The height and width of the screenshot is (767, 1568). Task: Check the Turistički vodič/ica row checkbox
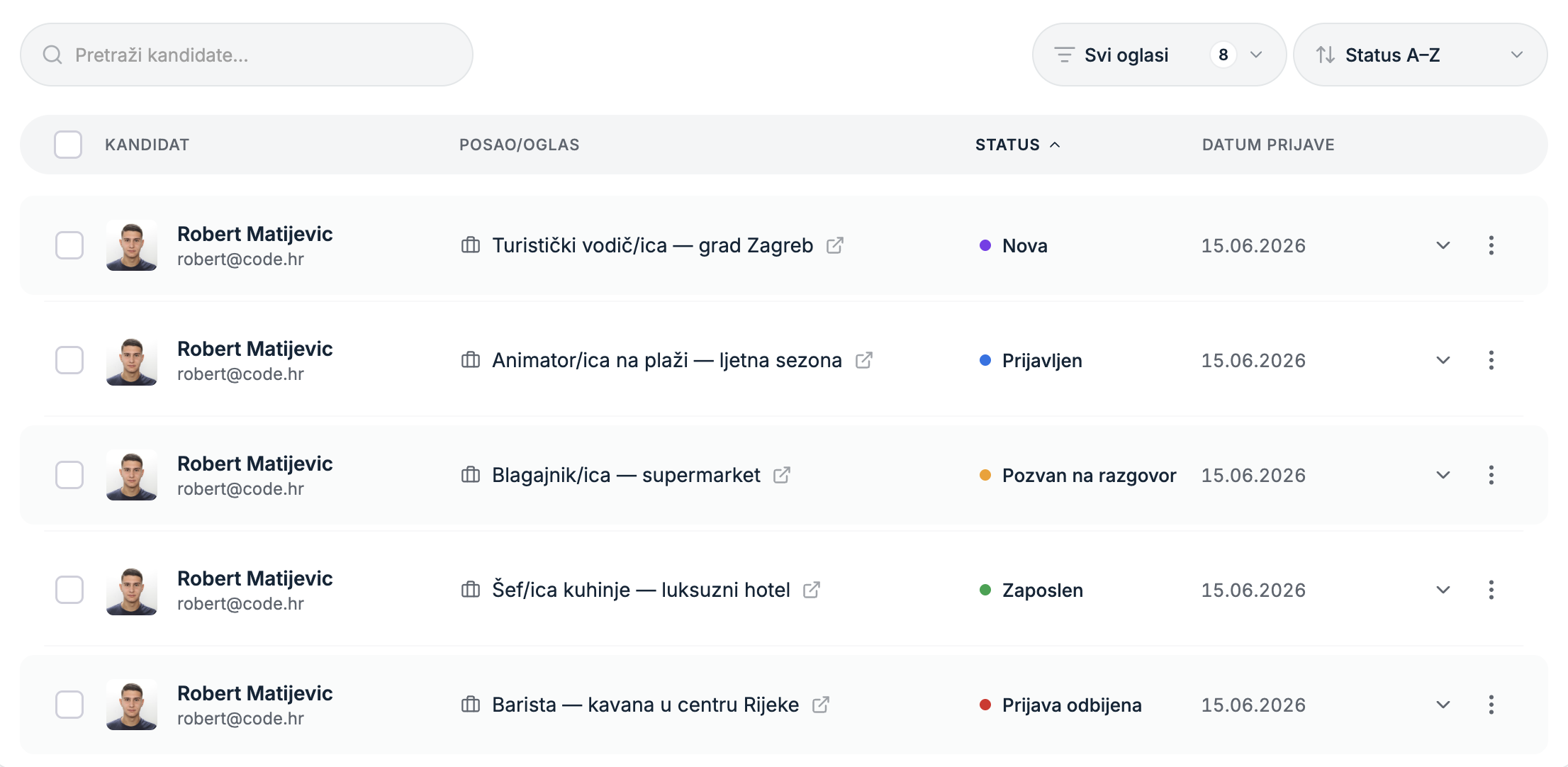coord(69,245)
